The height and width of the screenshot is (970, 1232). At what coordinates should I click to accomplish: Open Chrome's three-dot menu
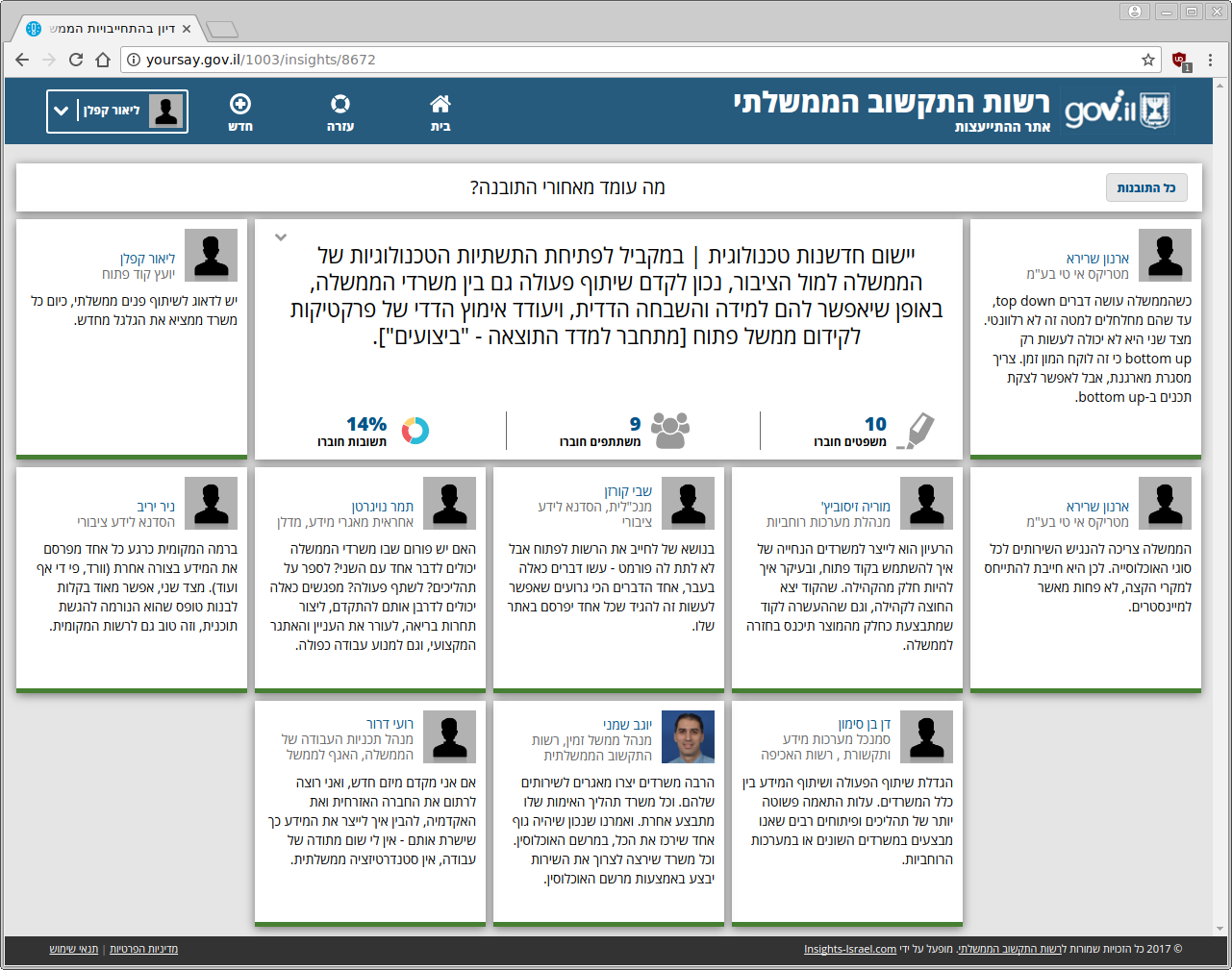(x=1210, y=60)
